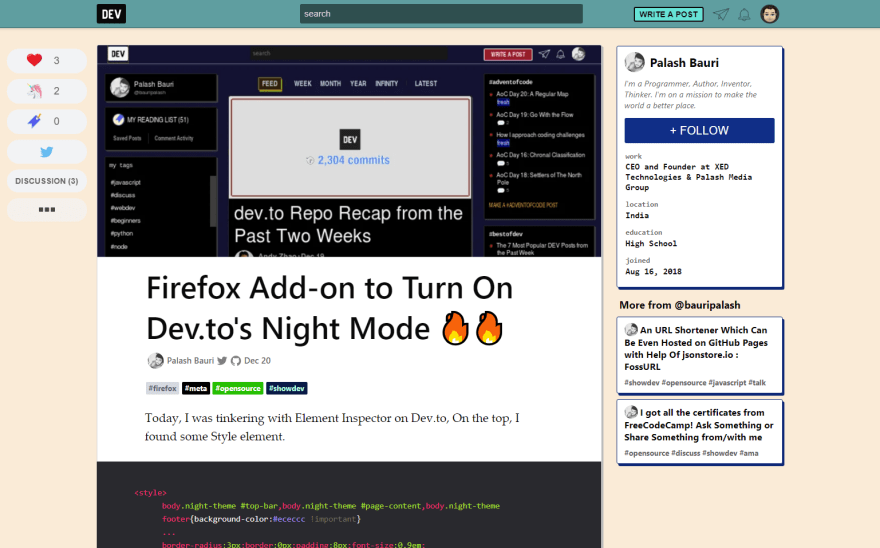The height and width of the screenshot is (548, 880).
Task: Click 'High School' education text
Action: tap(651, 243)
